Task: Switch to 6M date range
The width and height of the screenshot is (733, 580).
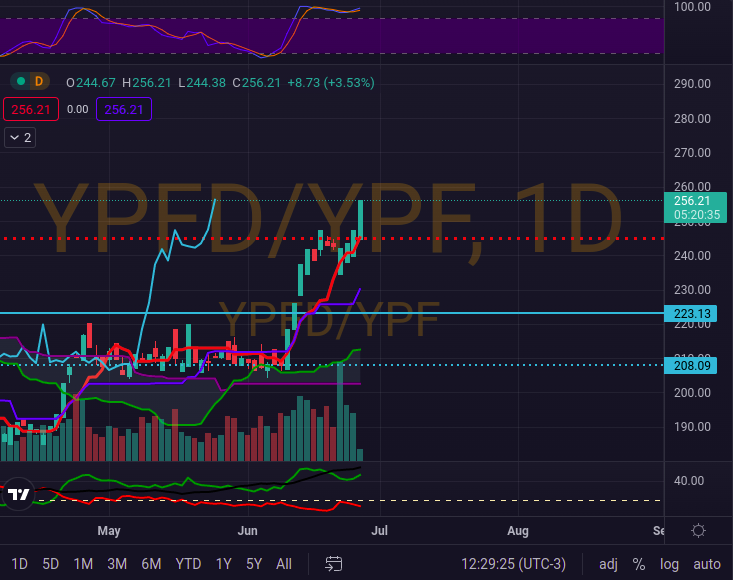Action: point(151,563)
